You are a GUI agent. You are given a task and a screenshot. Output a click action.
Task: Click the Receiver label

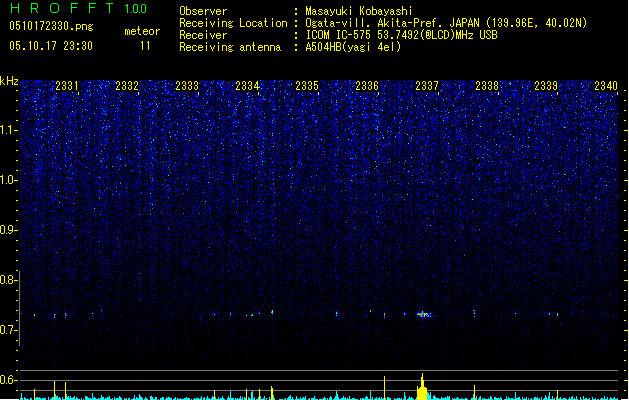(203, 35)
